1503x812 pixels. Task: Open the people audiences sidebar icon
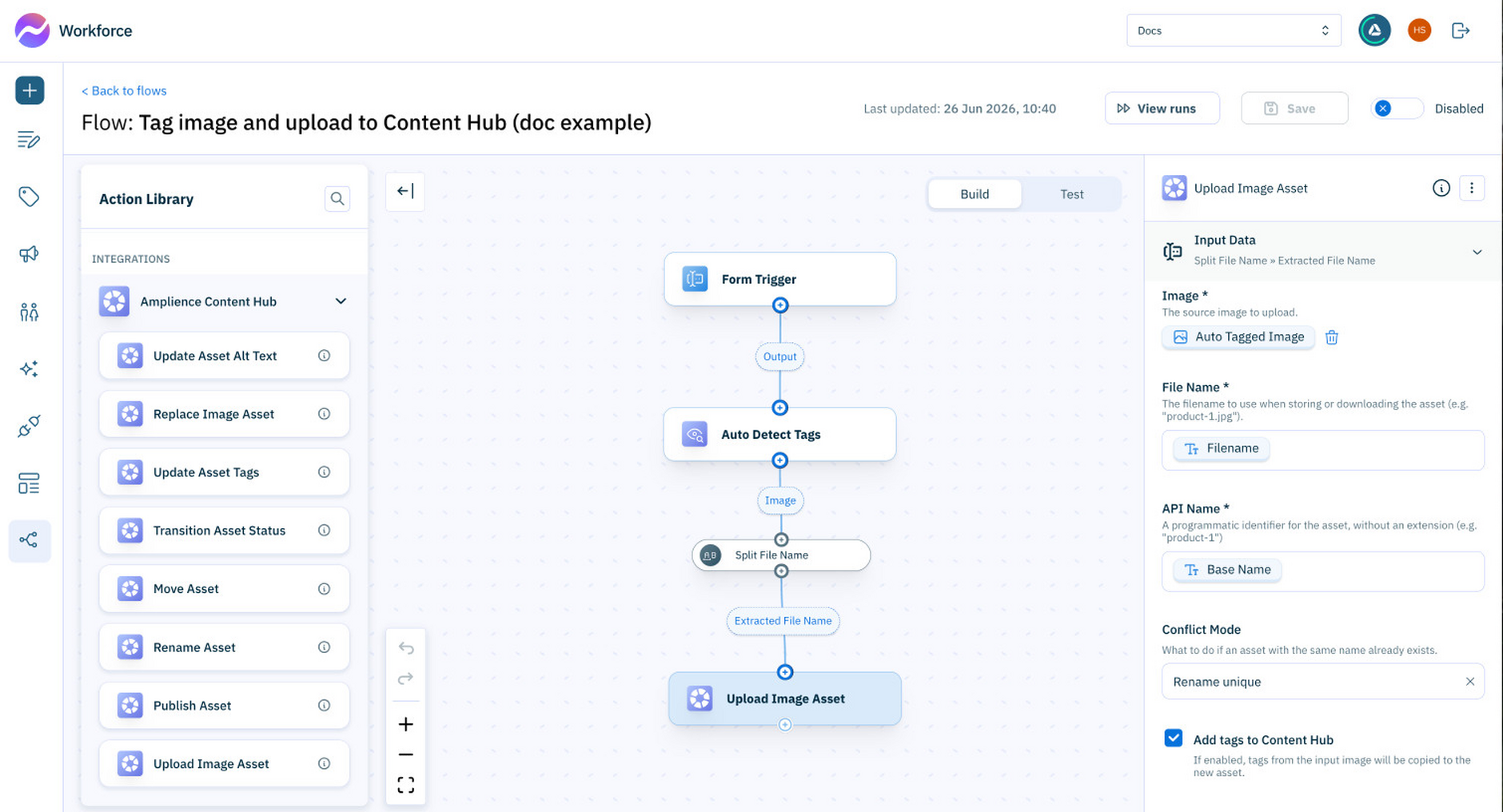29,312
